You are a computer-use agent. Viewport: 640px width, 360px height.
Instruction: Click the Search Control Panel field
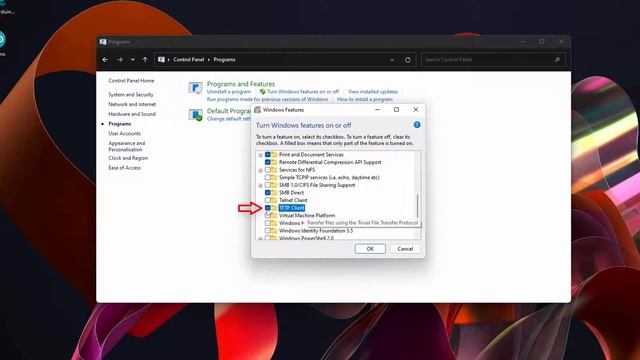tap(493, 60)
